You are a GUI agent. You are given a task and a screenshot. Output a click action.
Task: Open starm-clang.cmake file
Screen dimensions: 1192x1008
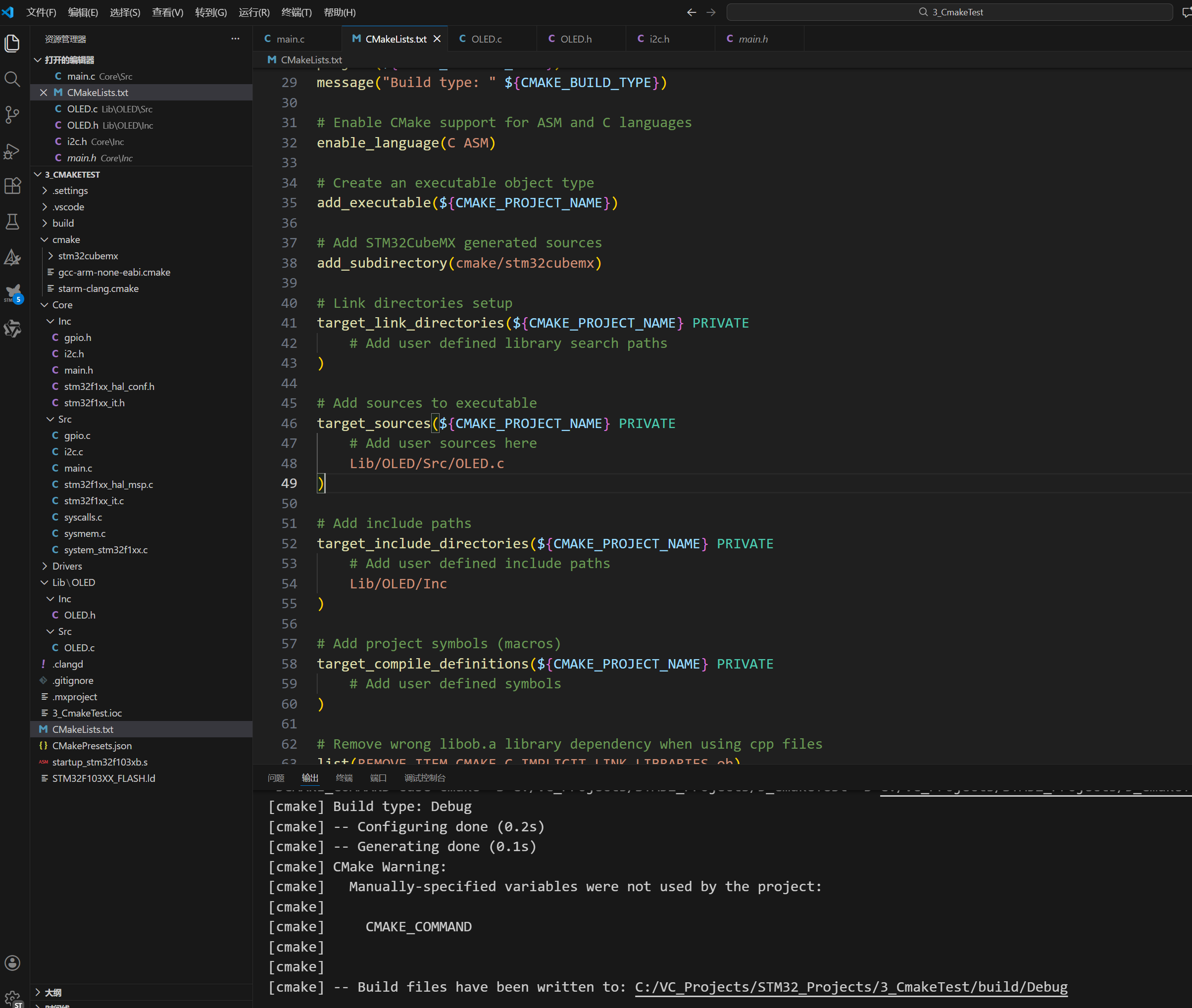99,288
